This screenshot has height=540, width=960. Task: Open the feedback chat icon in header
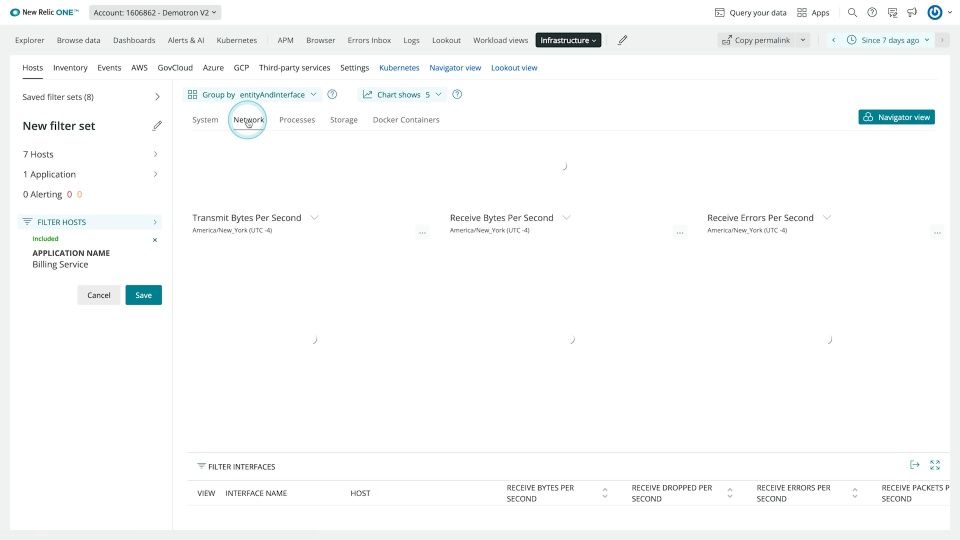point(892,12)
